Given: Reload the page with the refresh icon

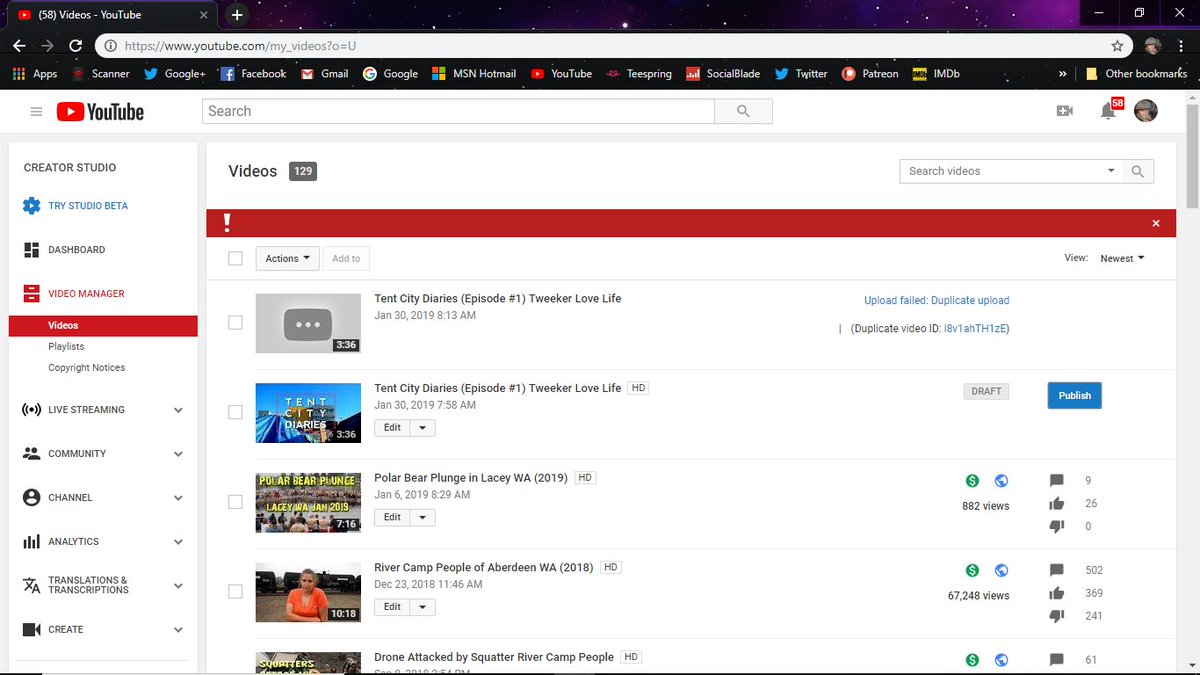Looking at the screenshot, I should 75,46.
